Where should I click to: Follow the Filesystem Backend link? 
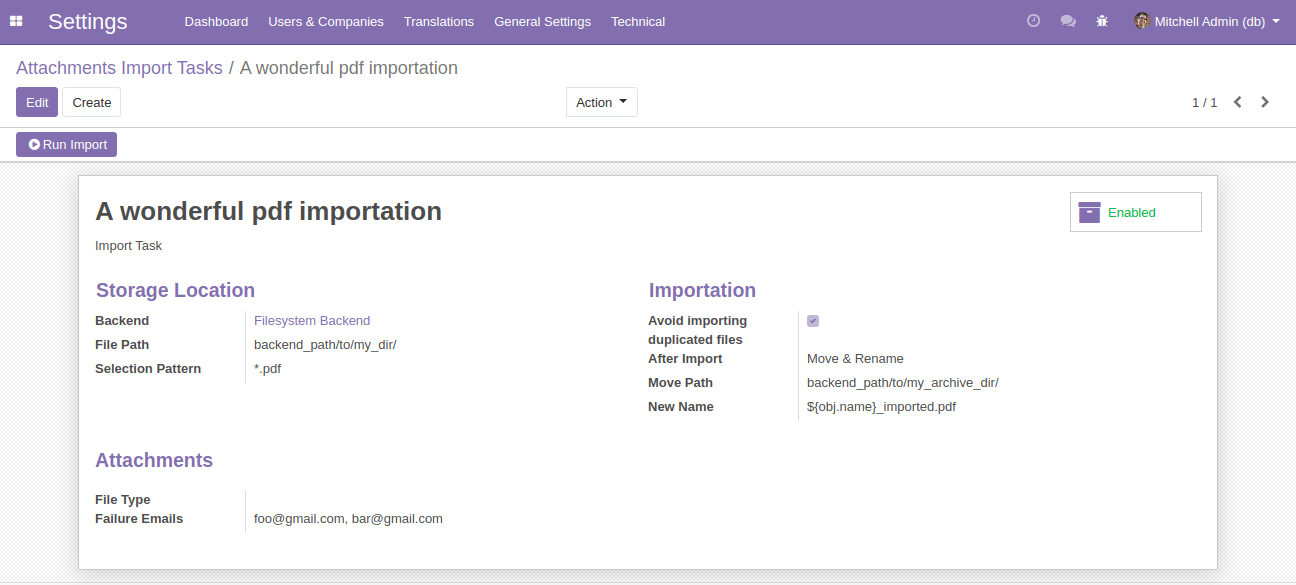(312, 321)
